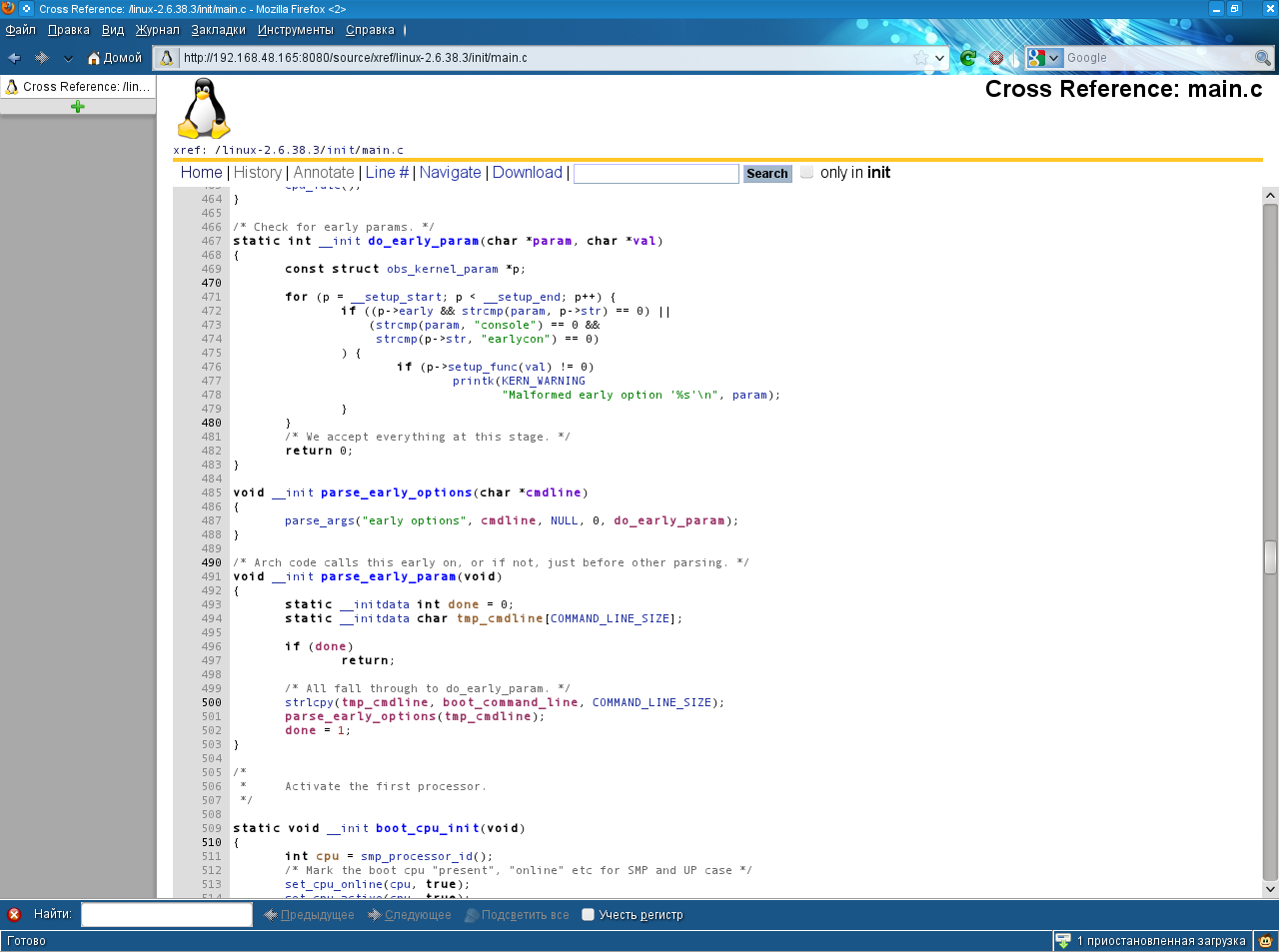1279x952 pixels.
Task: Enable the 'only in init' checkbox
Action: point(807,172)
